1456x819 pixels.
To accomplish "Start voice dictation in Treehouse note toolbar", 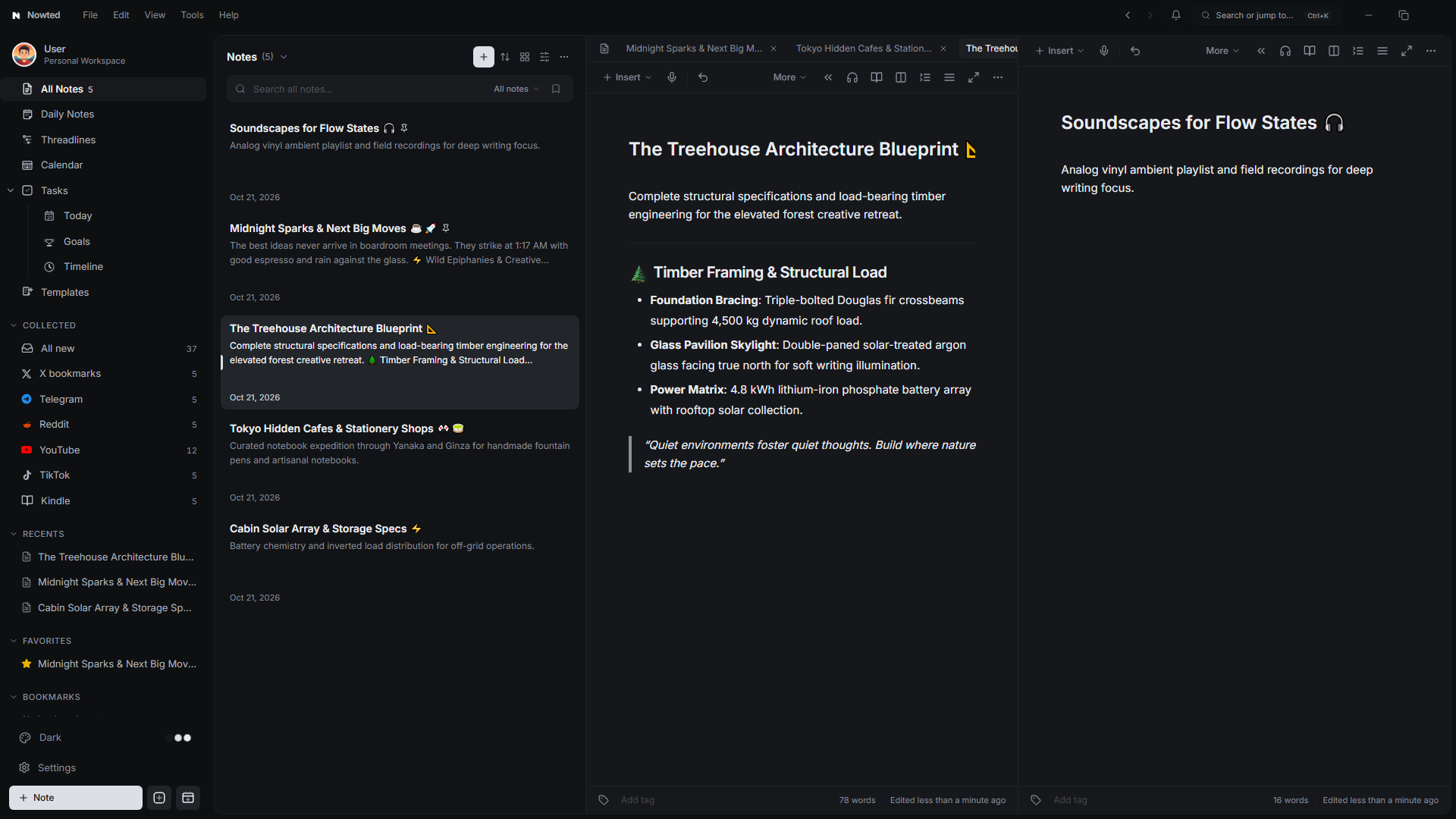I will (672, 77).
